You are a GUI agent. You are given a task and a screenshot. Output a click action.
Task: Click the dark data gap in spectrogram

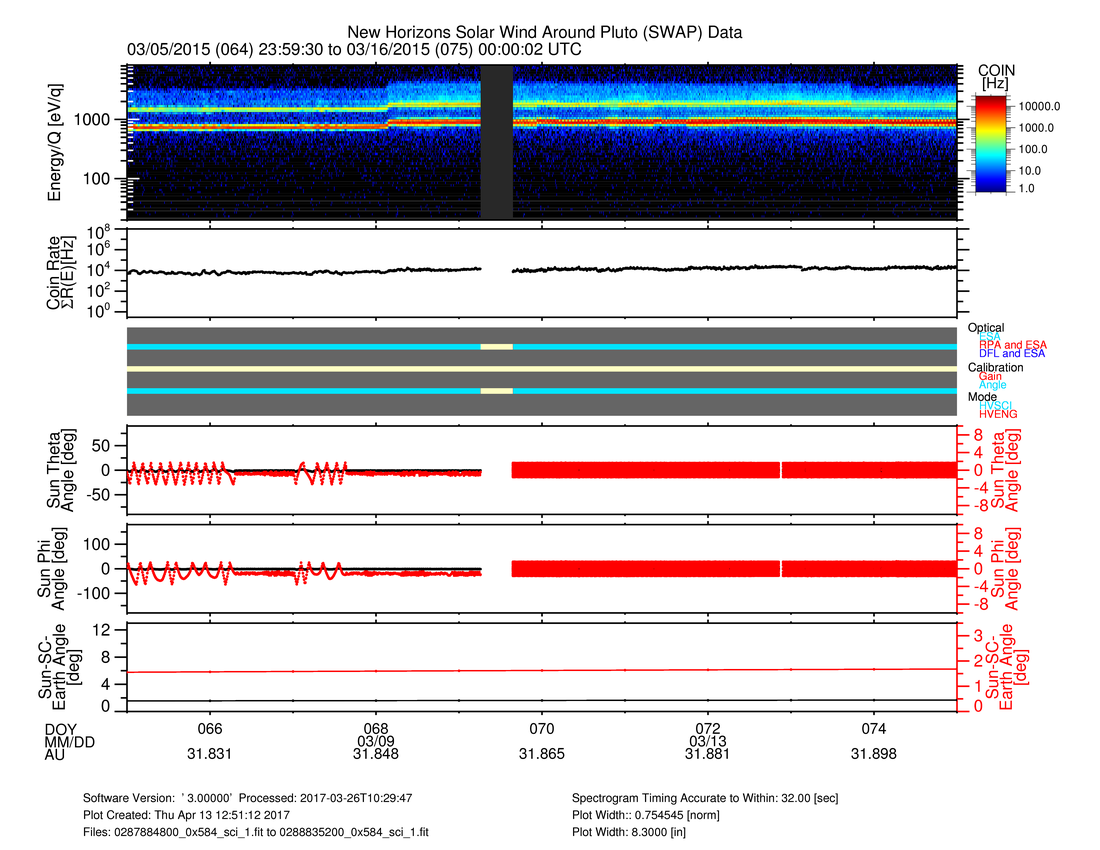497,142
